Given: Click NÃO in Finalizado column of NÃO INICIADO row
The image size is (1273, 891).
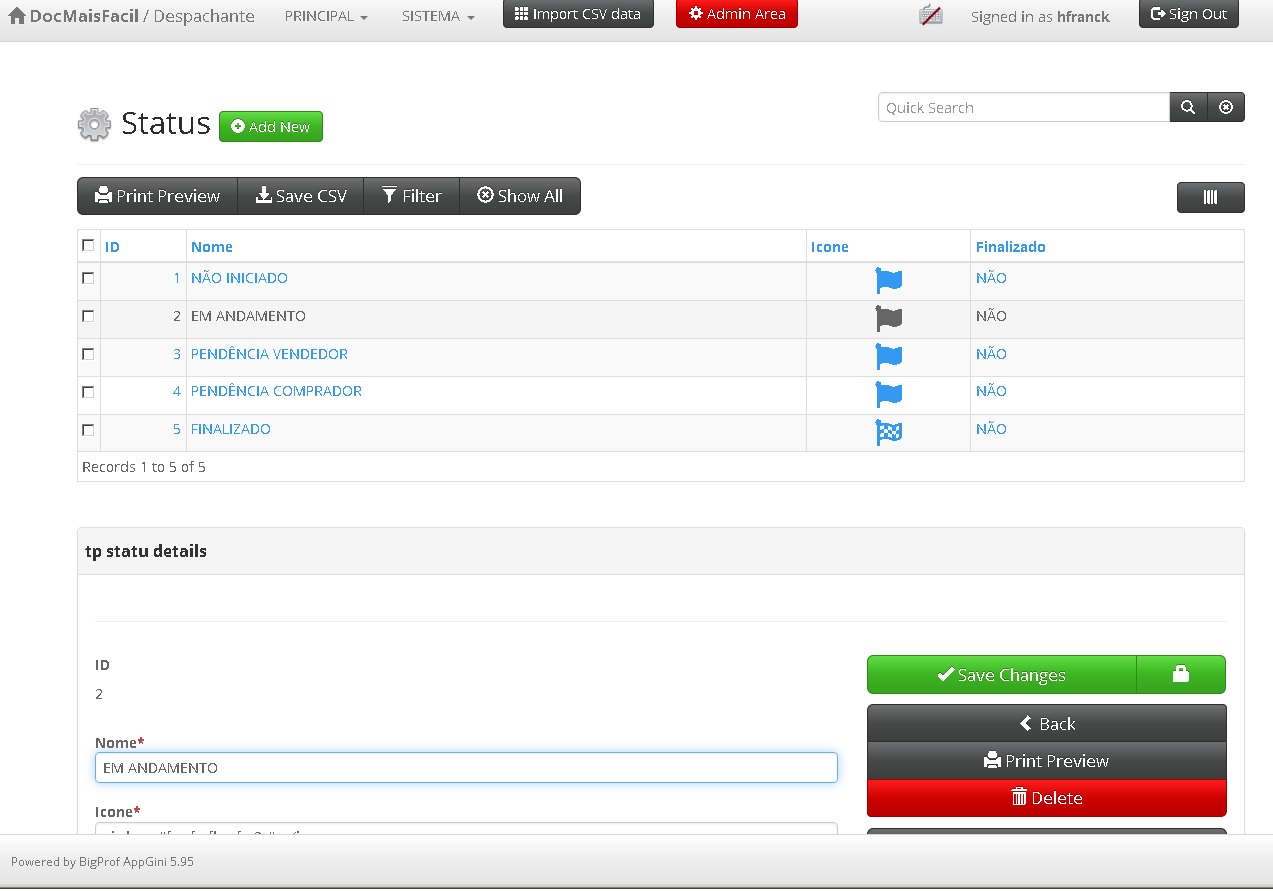Looking at the screenshot, I should tap(991, 278).
